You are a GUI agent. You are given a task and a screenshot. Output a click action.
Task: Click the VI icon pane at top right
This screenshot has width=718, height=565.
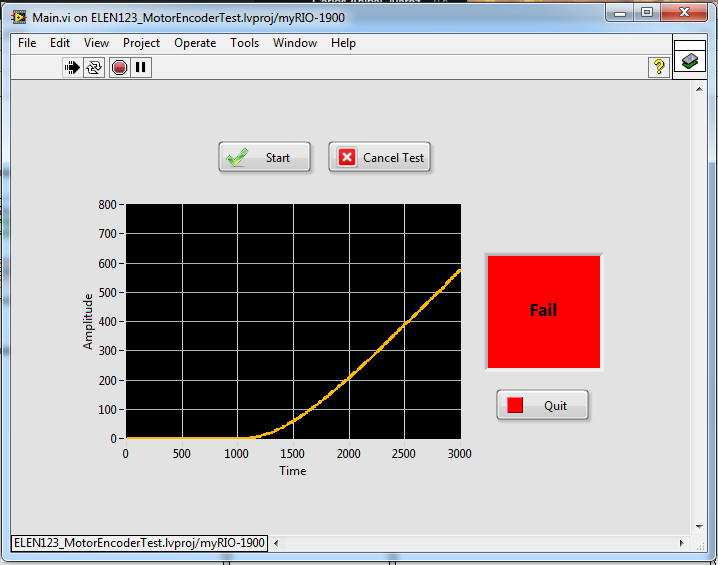[690, 61]
